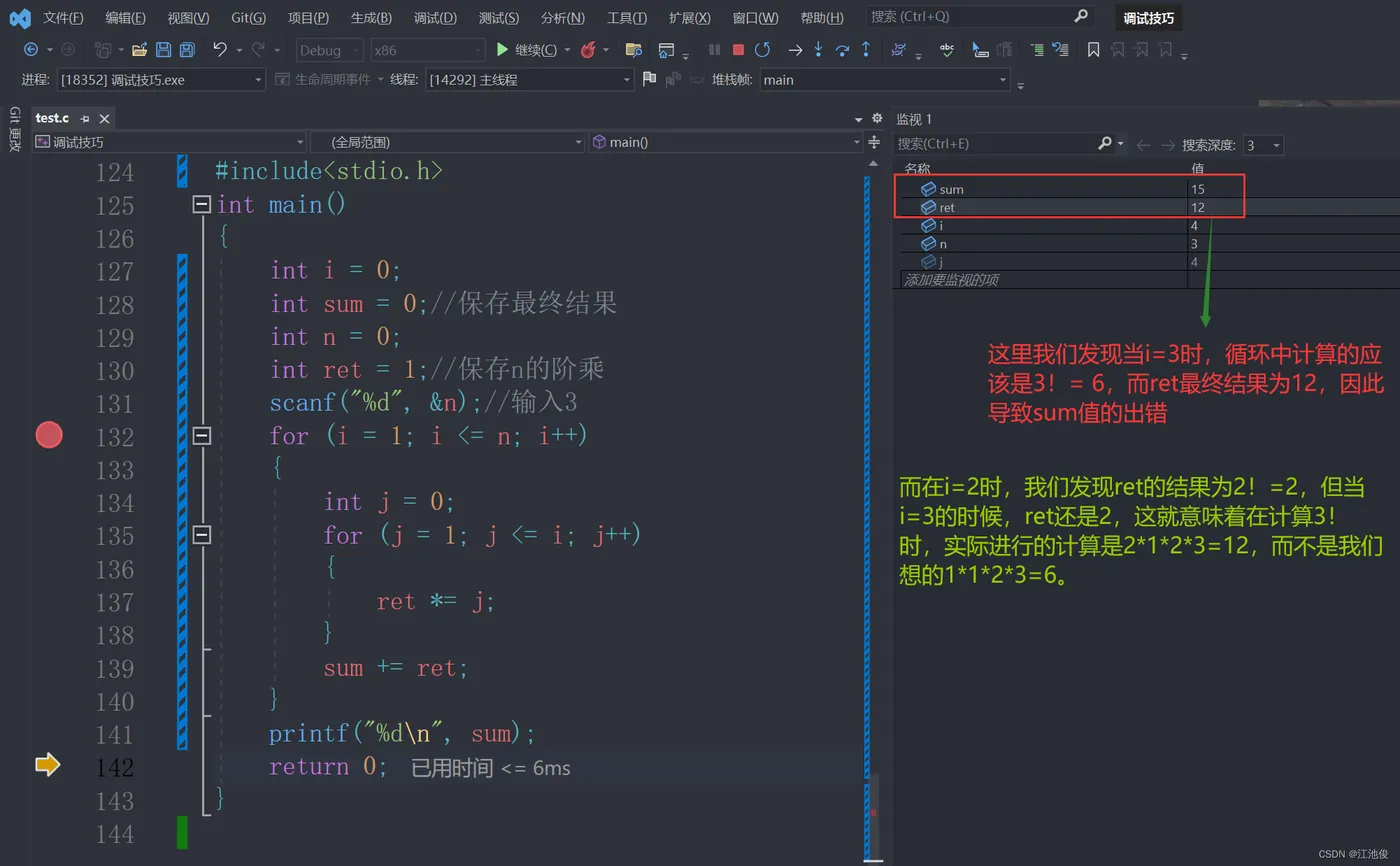Open the Git 更改 side tab
This screenshot has height=866, width=1400.
pyautogui.click(x=14, y=129)
